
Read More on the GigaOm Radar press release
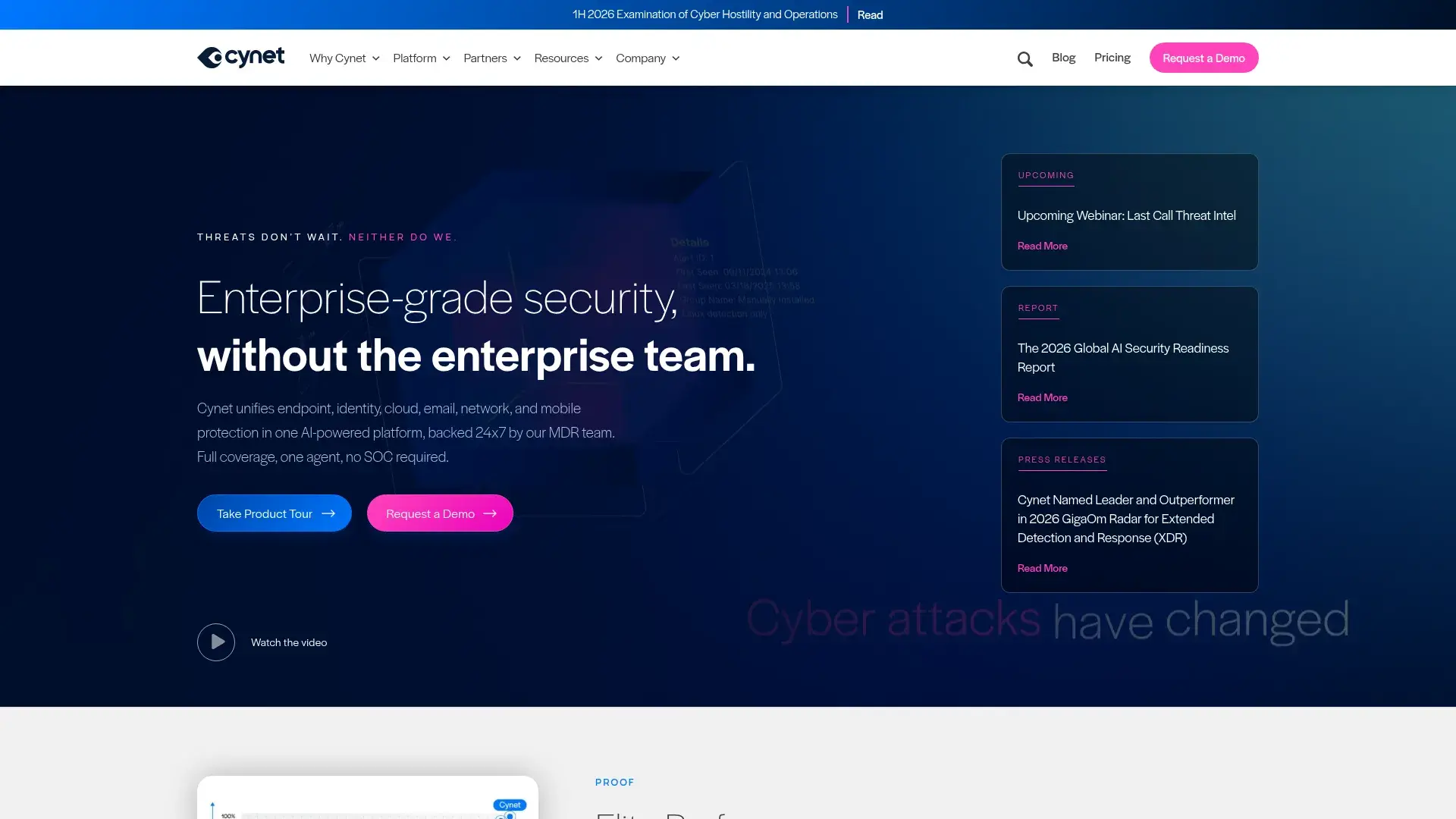(x=1042, y=568)
